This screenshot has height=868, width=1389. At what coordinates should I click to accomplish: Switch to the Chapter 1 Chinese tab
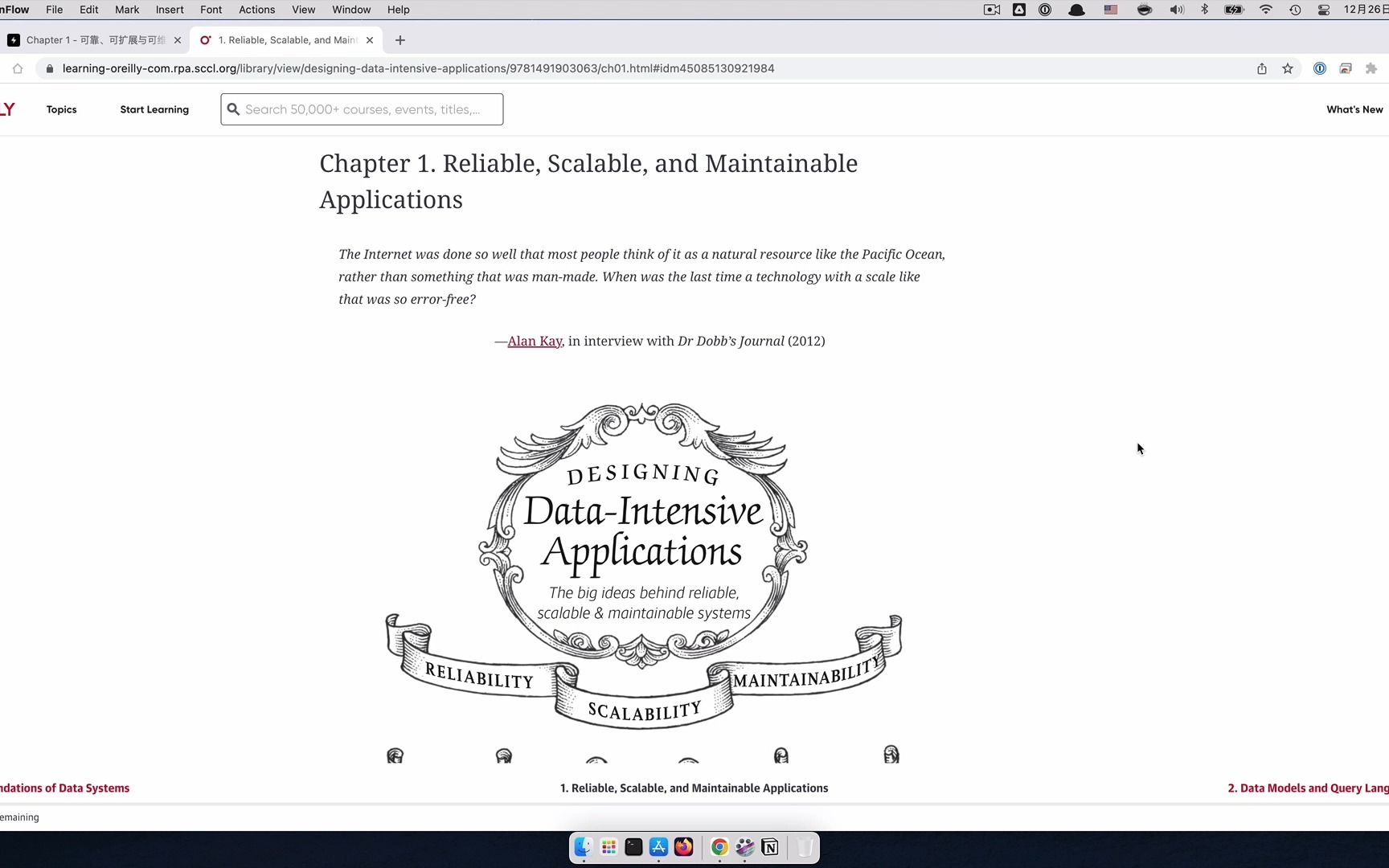point(95,40)
